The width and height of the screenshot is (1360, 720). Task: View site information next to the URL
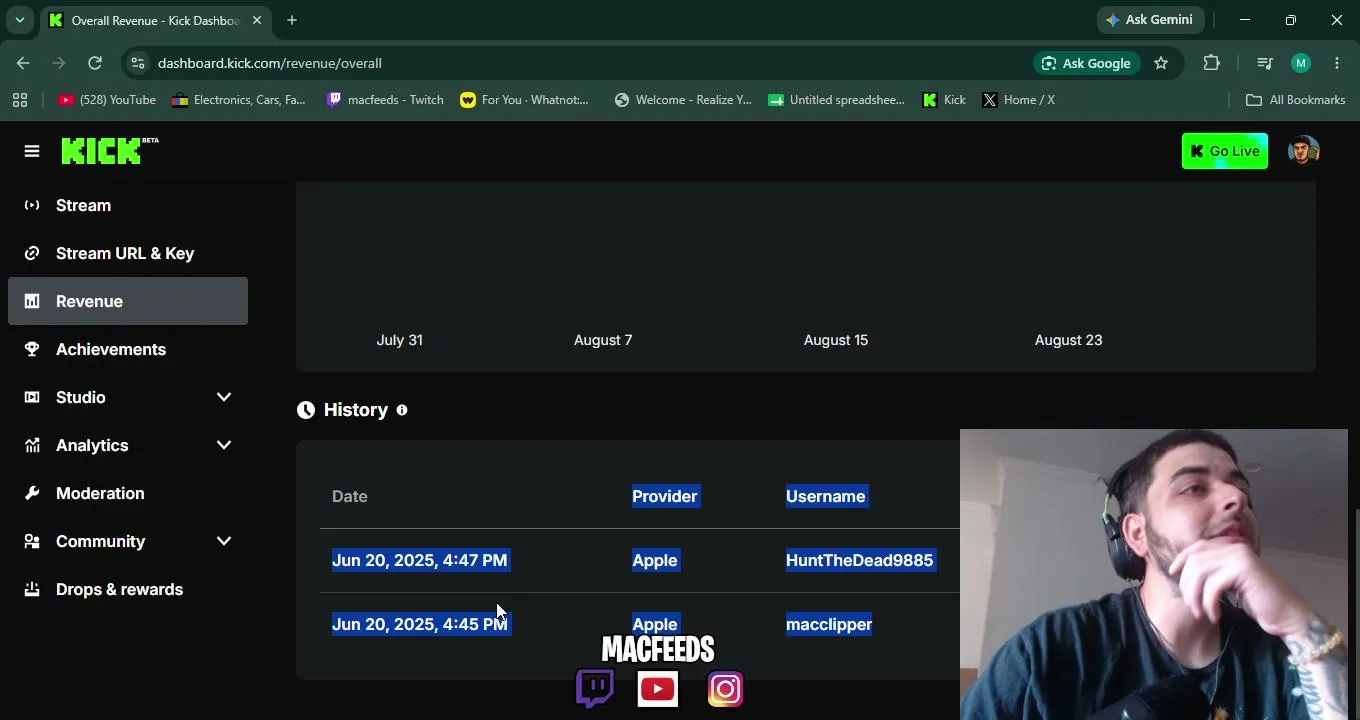(138, 63)
